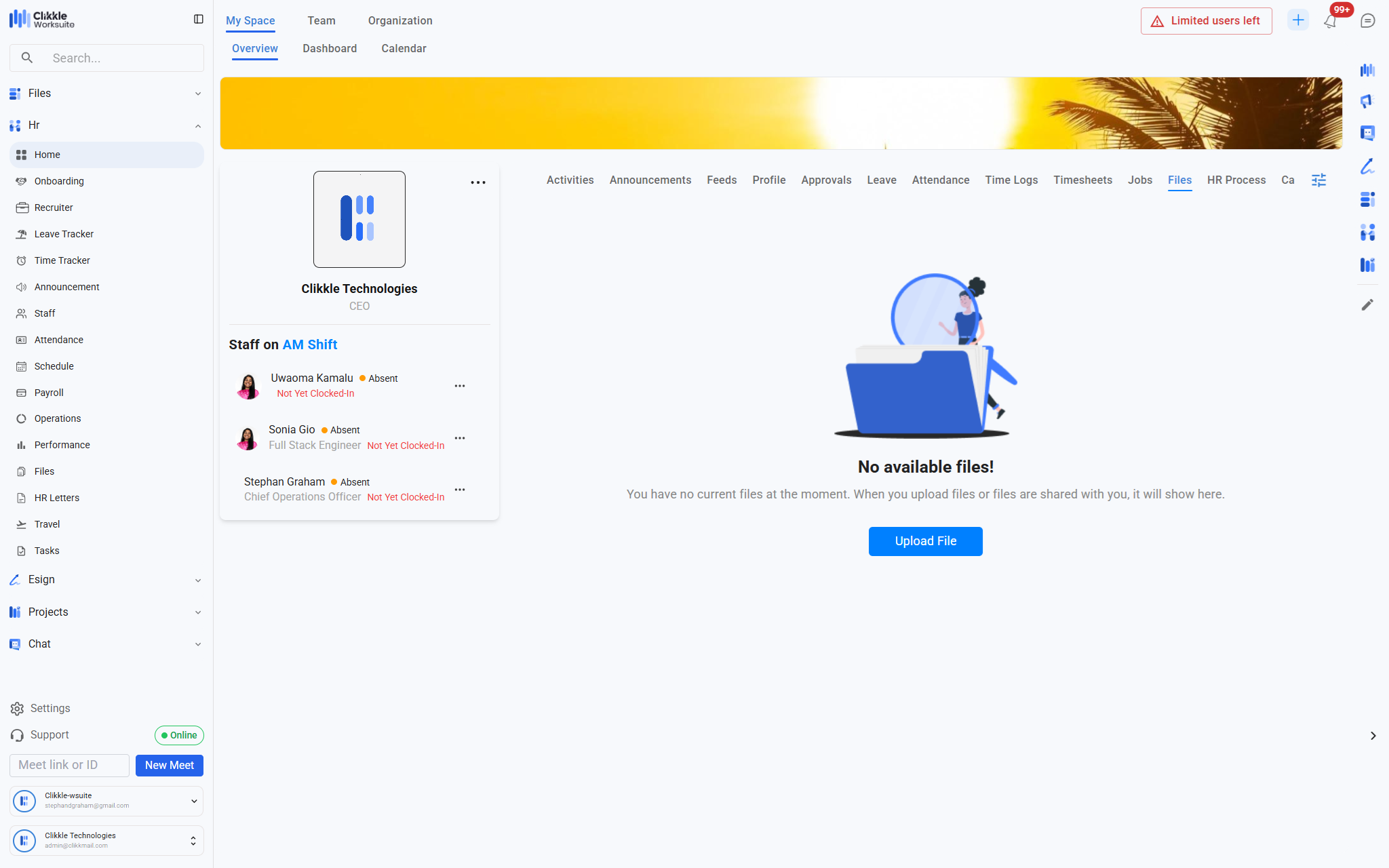
Task: Open Time Tracker in sidebar
Action: tap(62, 260)
